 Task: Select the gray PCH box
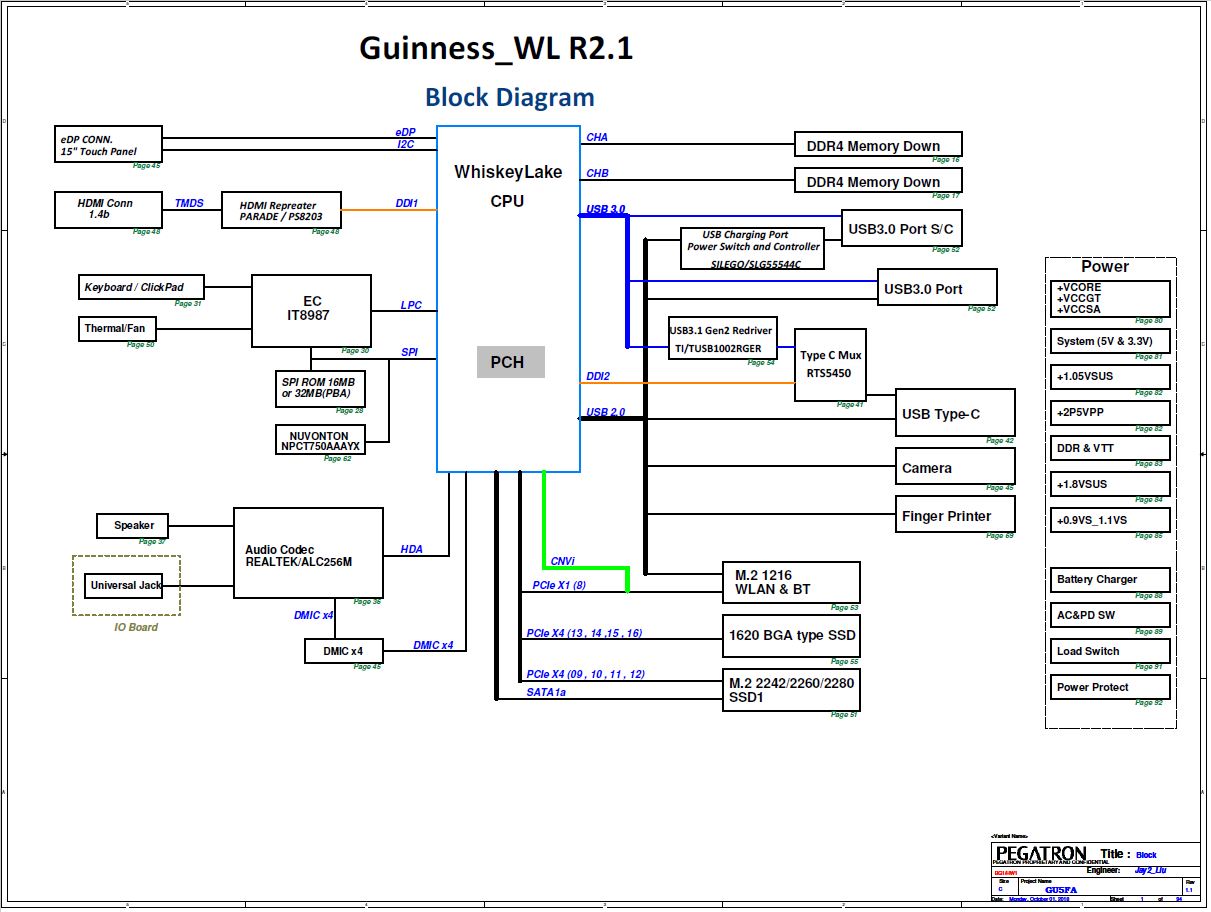(x=510, y=362)
